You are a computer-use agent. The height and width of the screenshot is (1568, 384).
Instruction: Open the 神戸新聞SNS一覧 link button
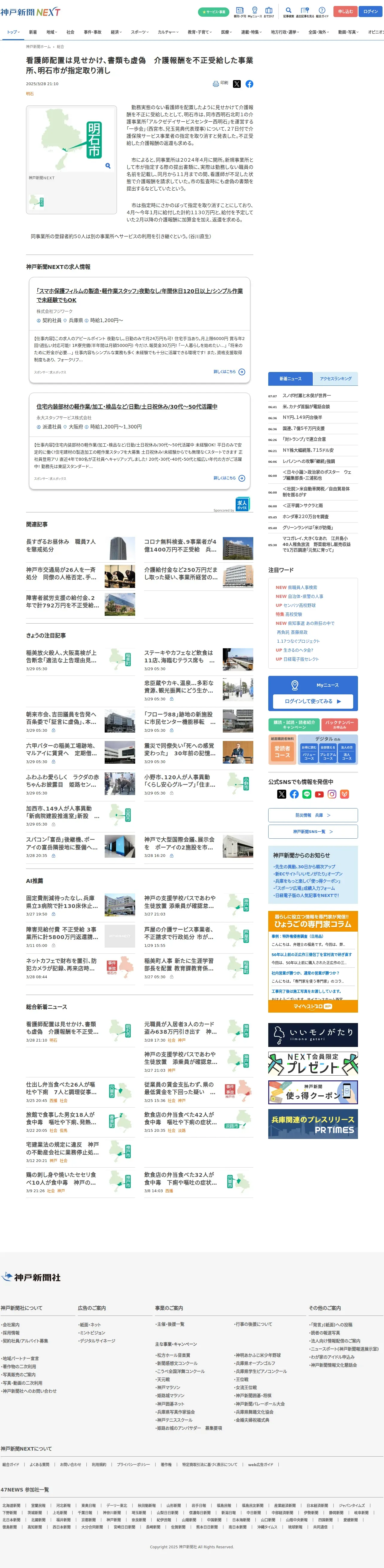pos(313,832)
